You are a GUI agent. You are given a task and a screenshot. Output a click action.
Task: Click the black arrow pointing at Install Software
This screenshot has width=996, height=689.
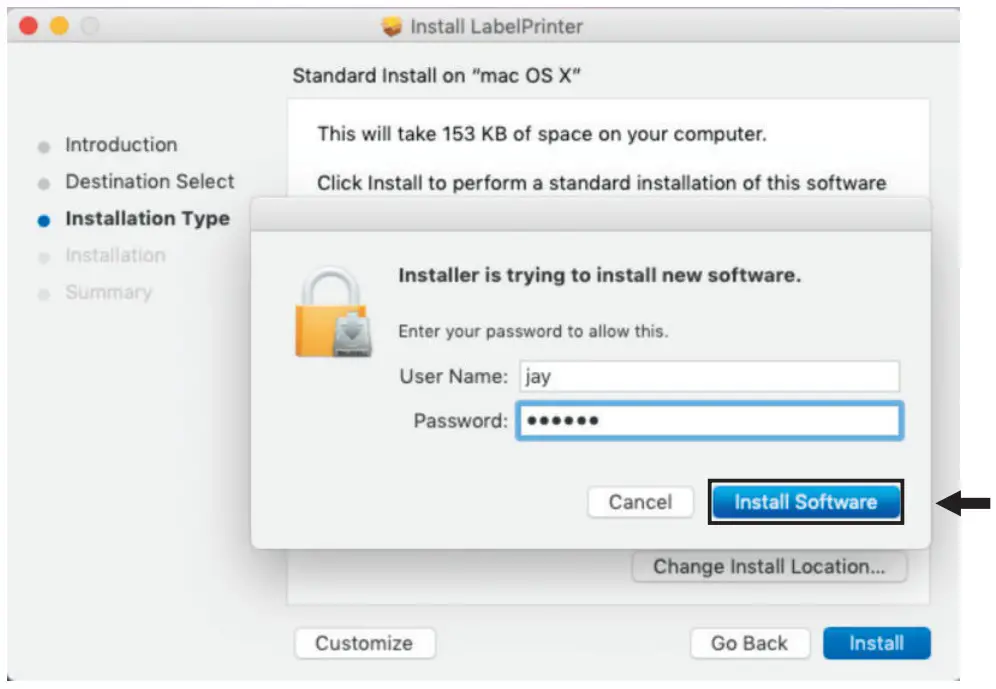tap(964, 505)
